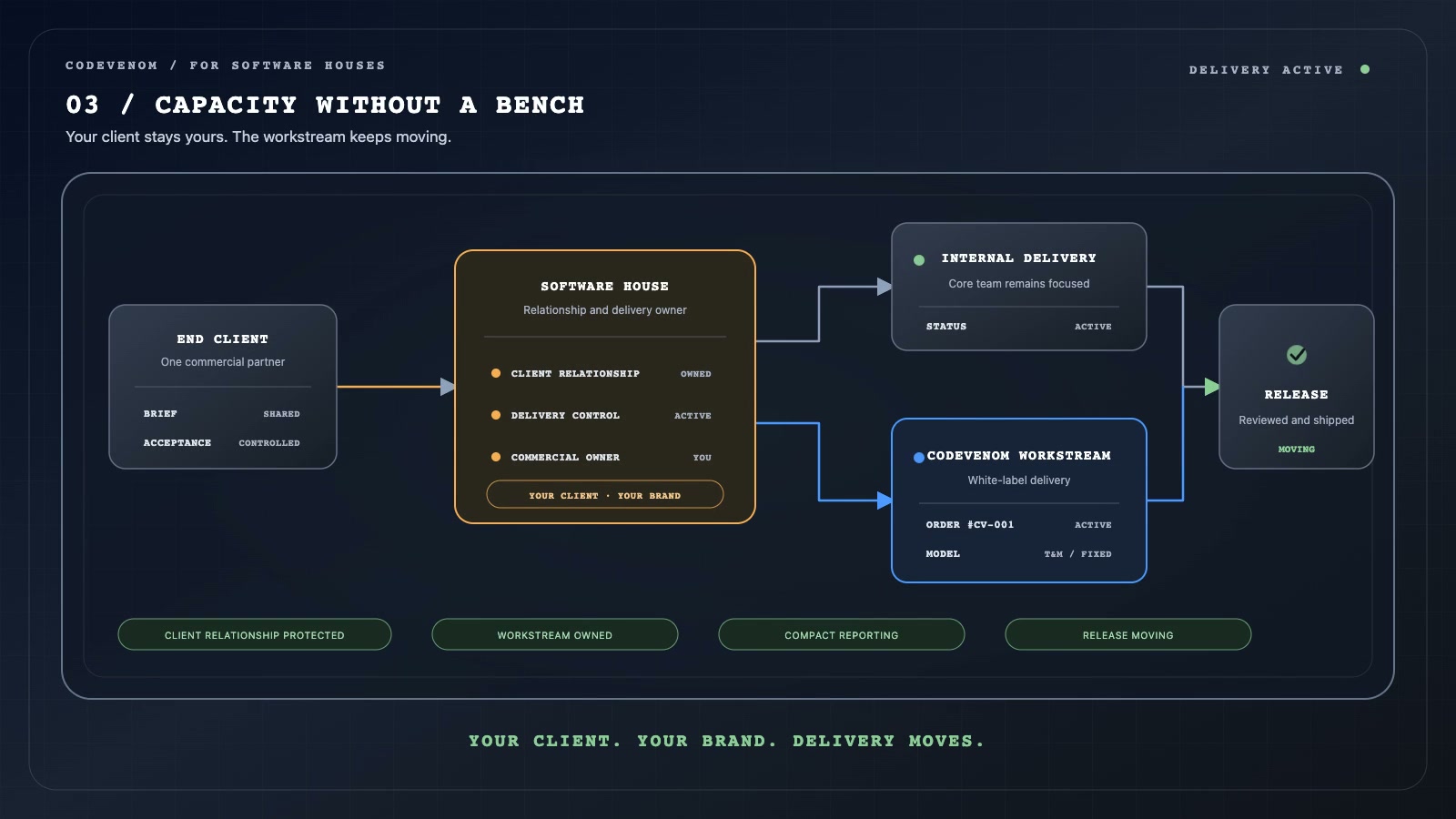
Task: Click the green check icon above Release
Action: click(1297, 355)
